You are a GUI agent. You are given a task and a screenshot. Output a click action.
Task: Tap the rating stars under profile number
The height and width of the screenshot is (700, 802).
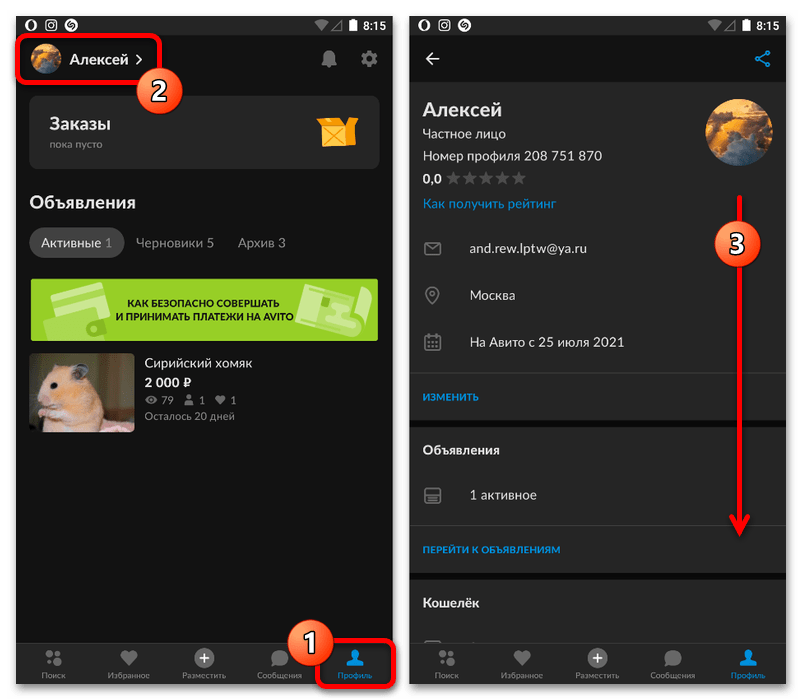coord(485,179)
